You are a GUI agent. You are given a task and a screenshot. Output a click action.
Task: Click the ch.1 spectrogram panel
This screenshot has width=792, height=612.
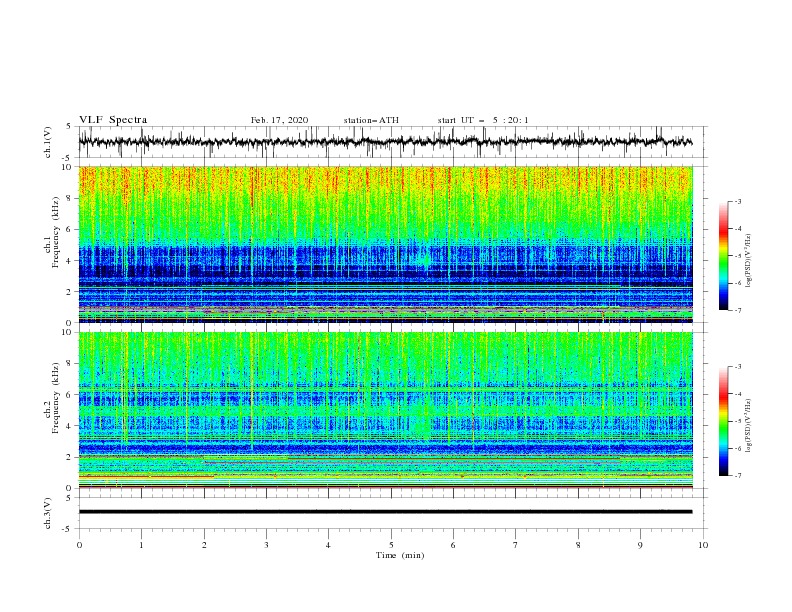point(386,244)
